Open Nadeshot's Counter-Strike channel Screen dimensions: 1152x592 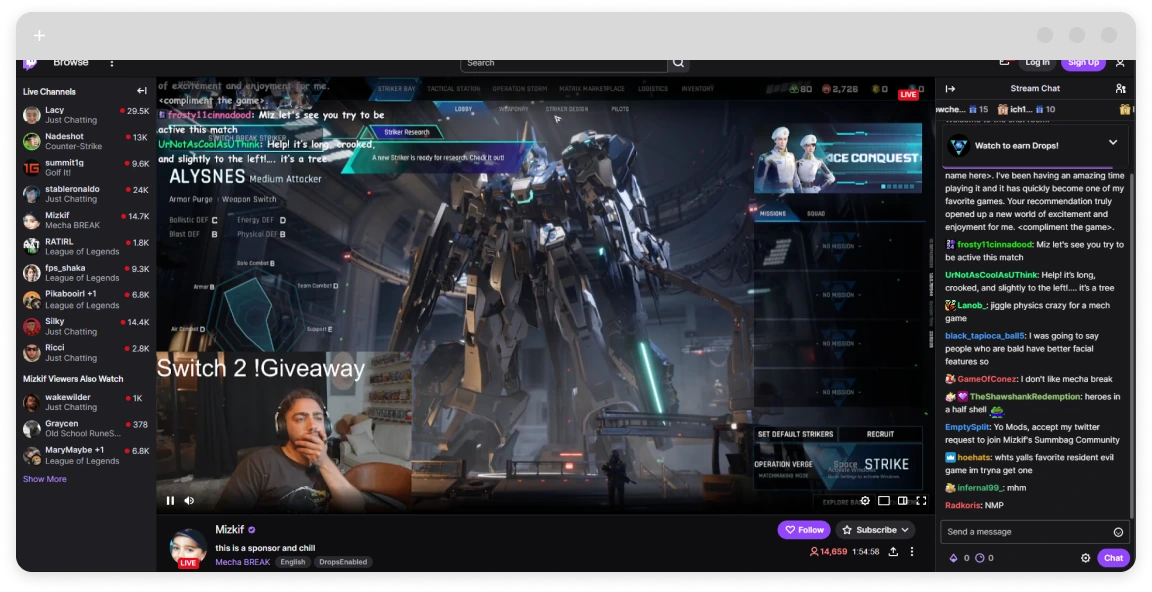coord(86,141)
